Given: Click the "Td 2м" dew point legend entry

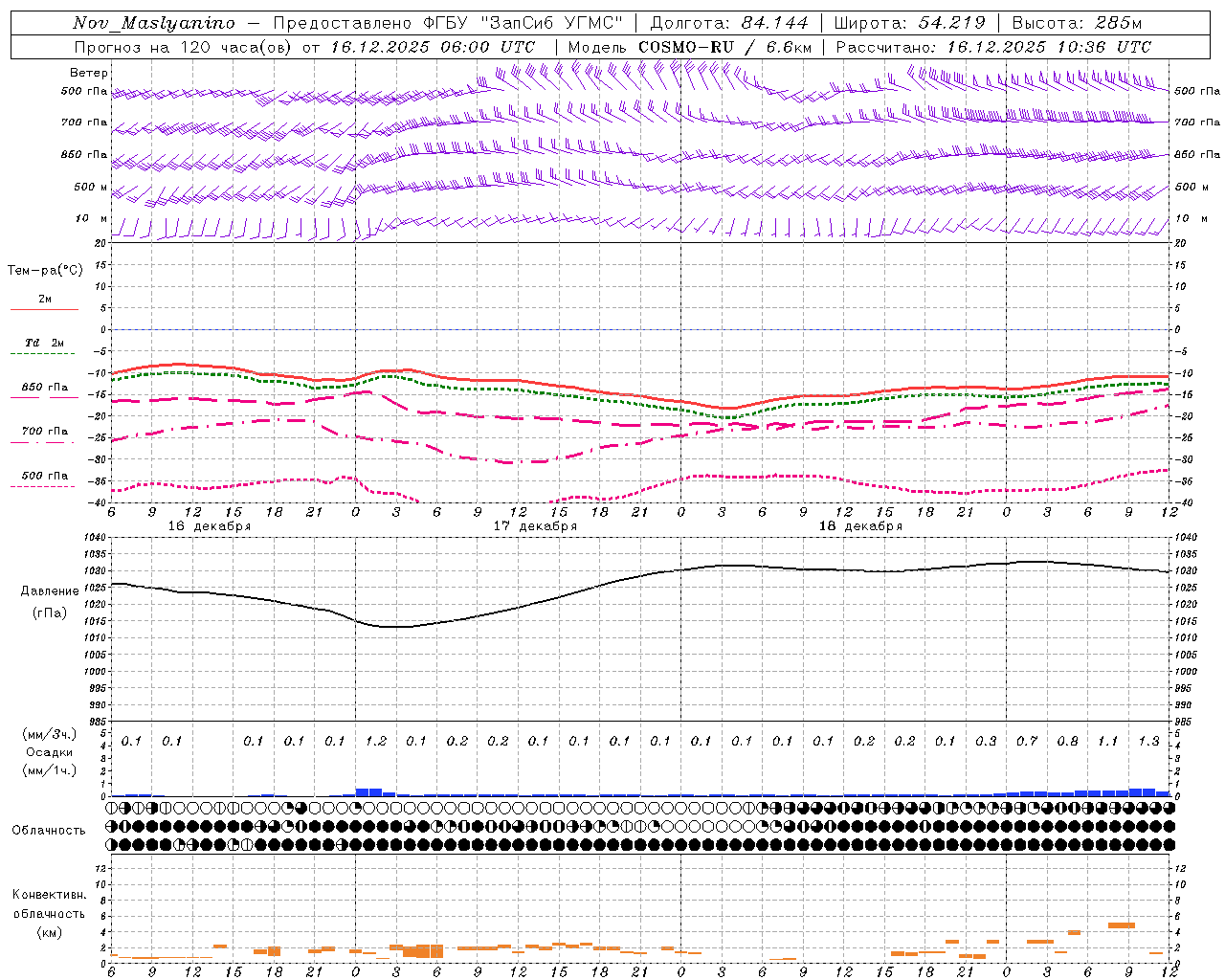Looking at the screenshot, I should point(45,343).
